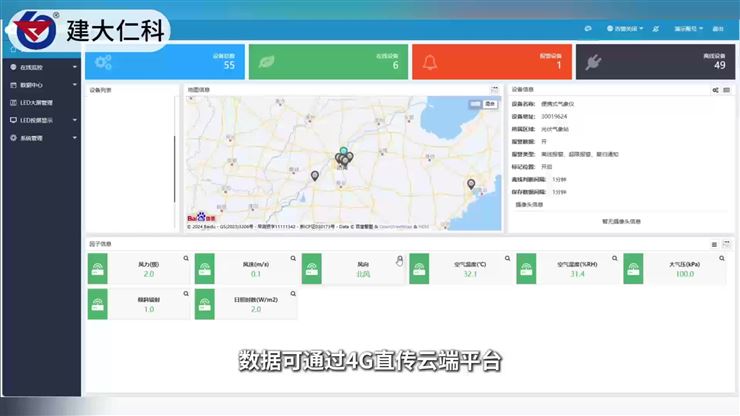Open the magnifier on the air temperature (℃) tile
Image resolution: width=740 pixels, height=416 pixels.
(507, 258)
